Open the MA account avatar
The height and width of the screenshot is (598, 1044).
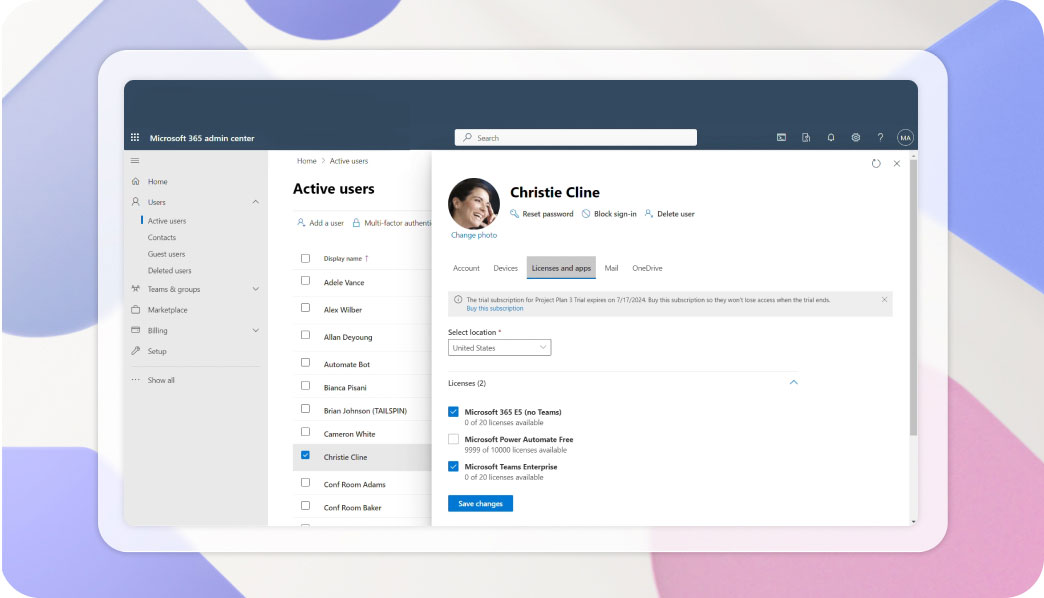(x=905, y=138)
